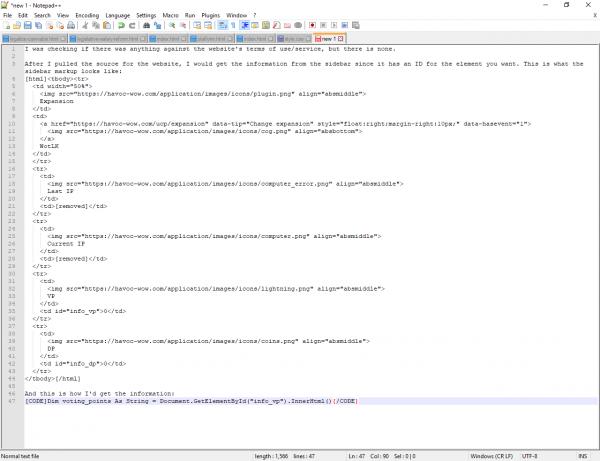Start macro recording with red dot icon
Image resolution: width=600 pixels, height=461 pixels.
coord(312,25)
